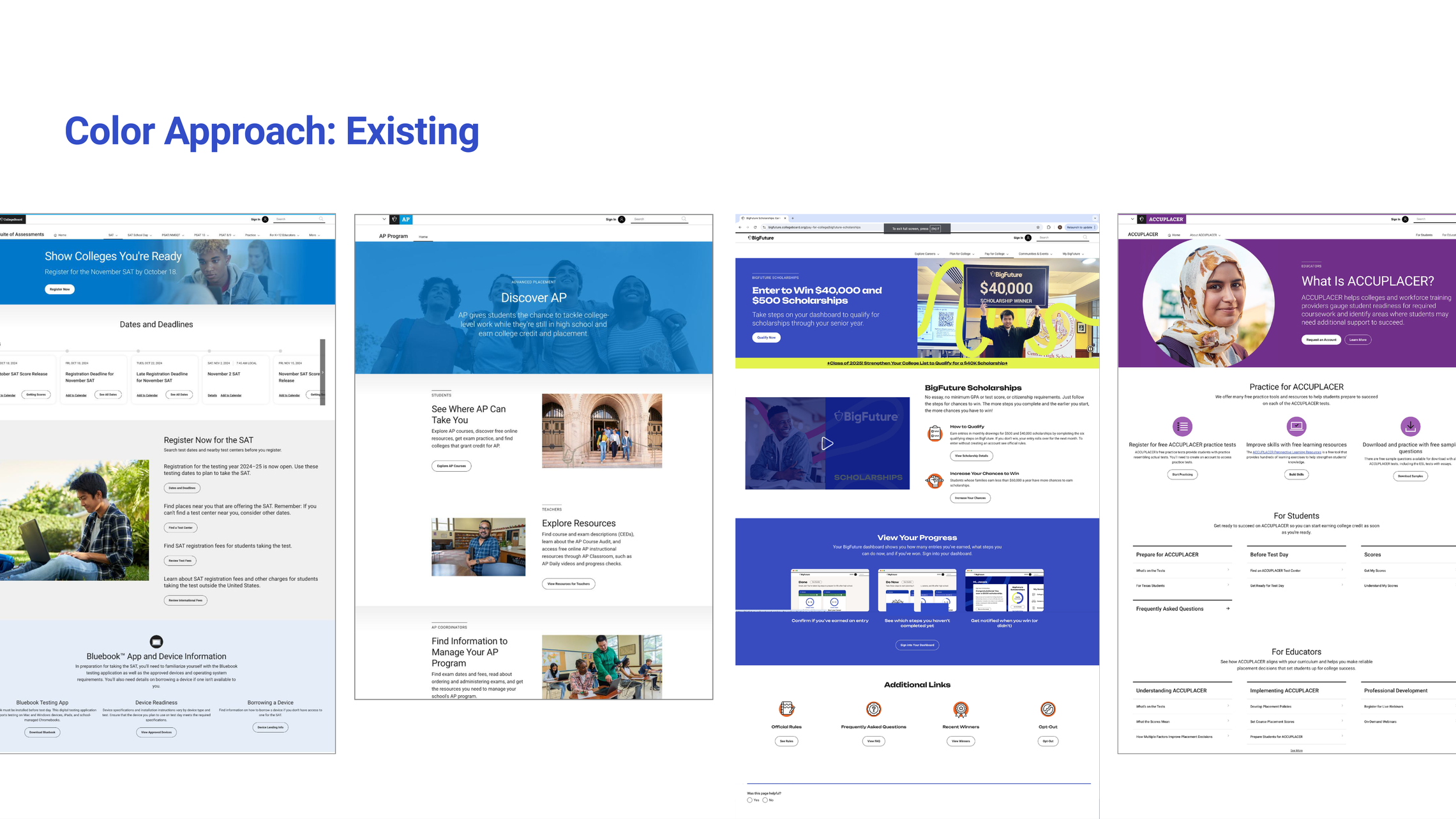Expand the SAT menu dropdown

coord(113,235)
